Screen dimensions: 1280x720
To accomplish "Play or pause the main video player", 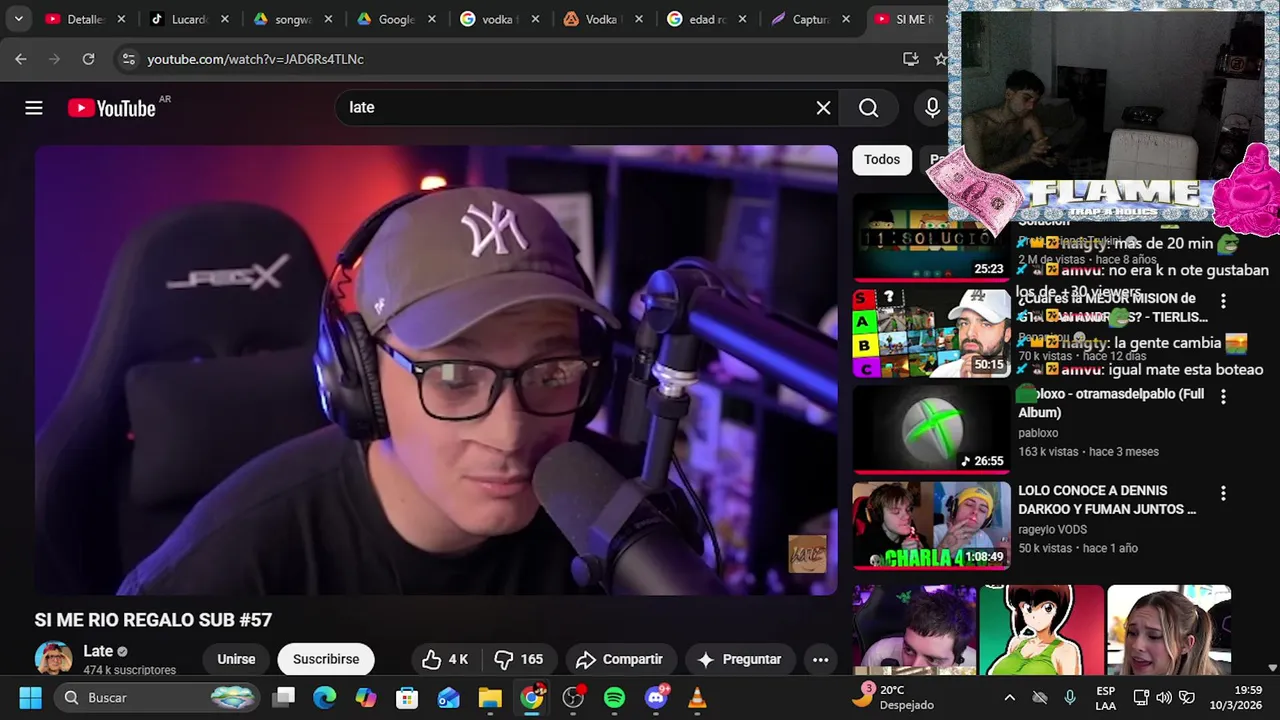I will click(436, 370).
